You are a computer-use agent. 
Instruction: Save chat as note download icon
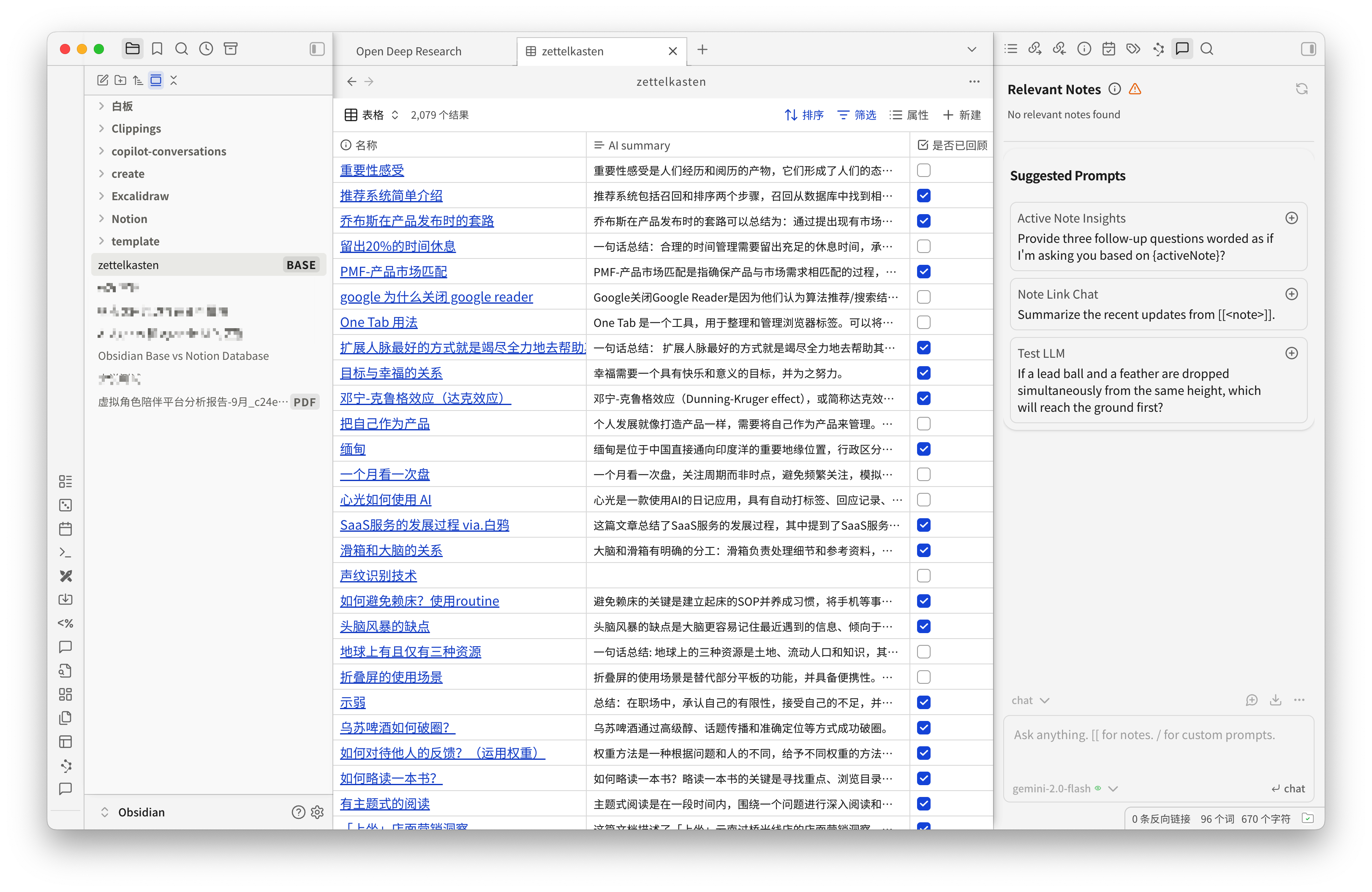[x=1275, y=700]
